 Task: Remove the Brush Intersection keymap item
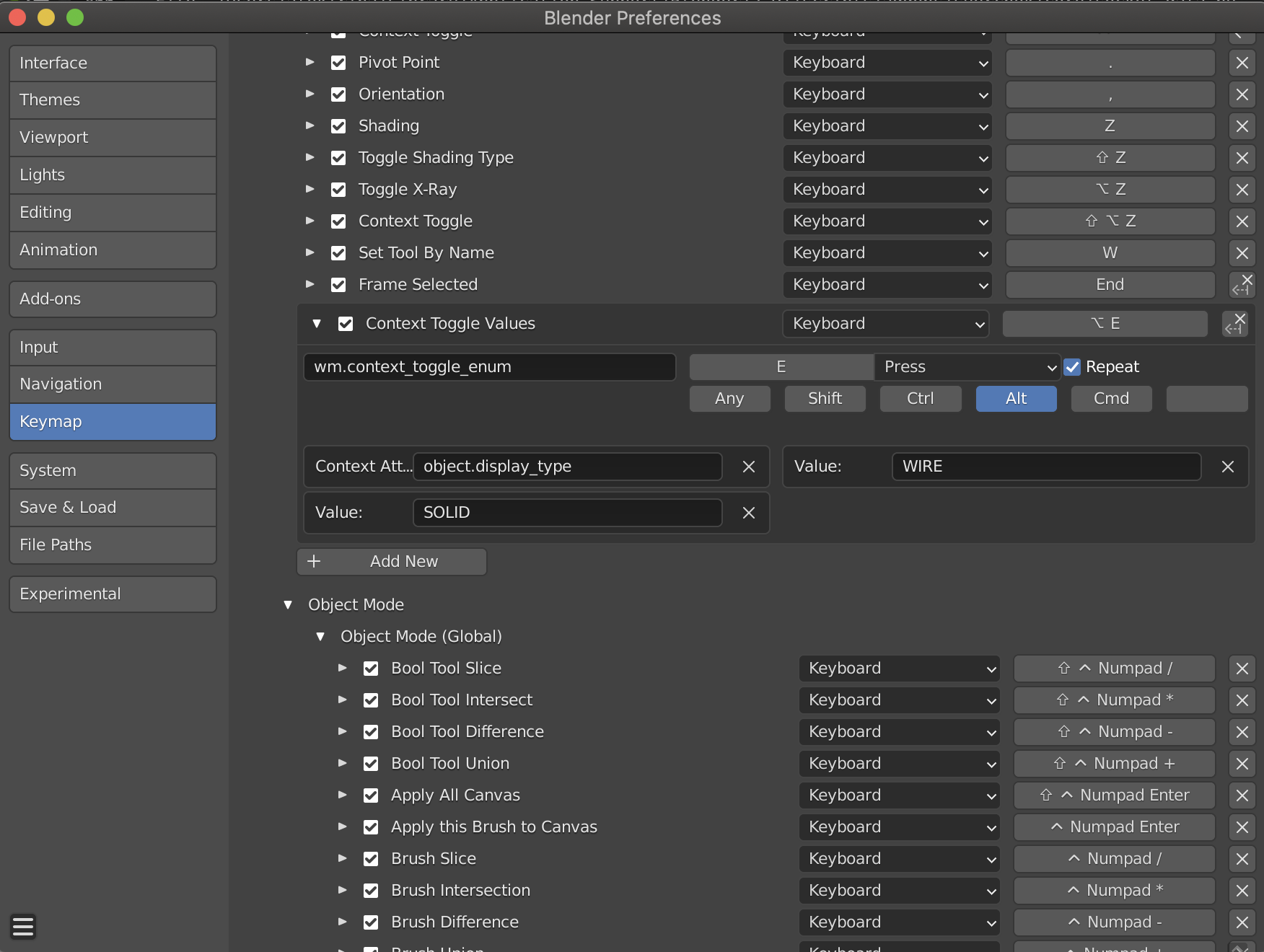[x=1242, y=891]
